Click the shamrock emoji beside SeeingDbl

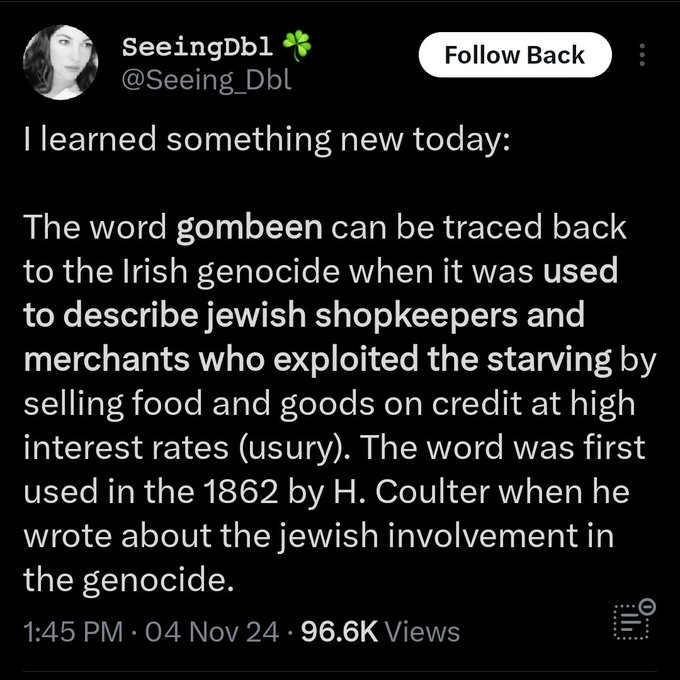297,46
